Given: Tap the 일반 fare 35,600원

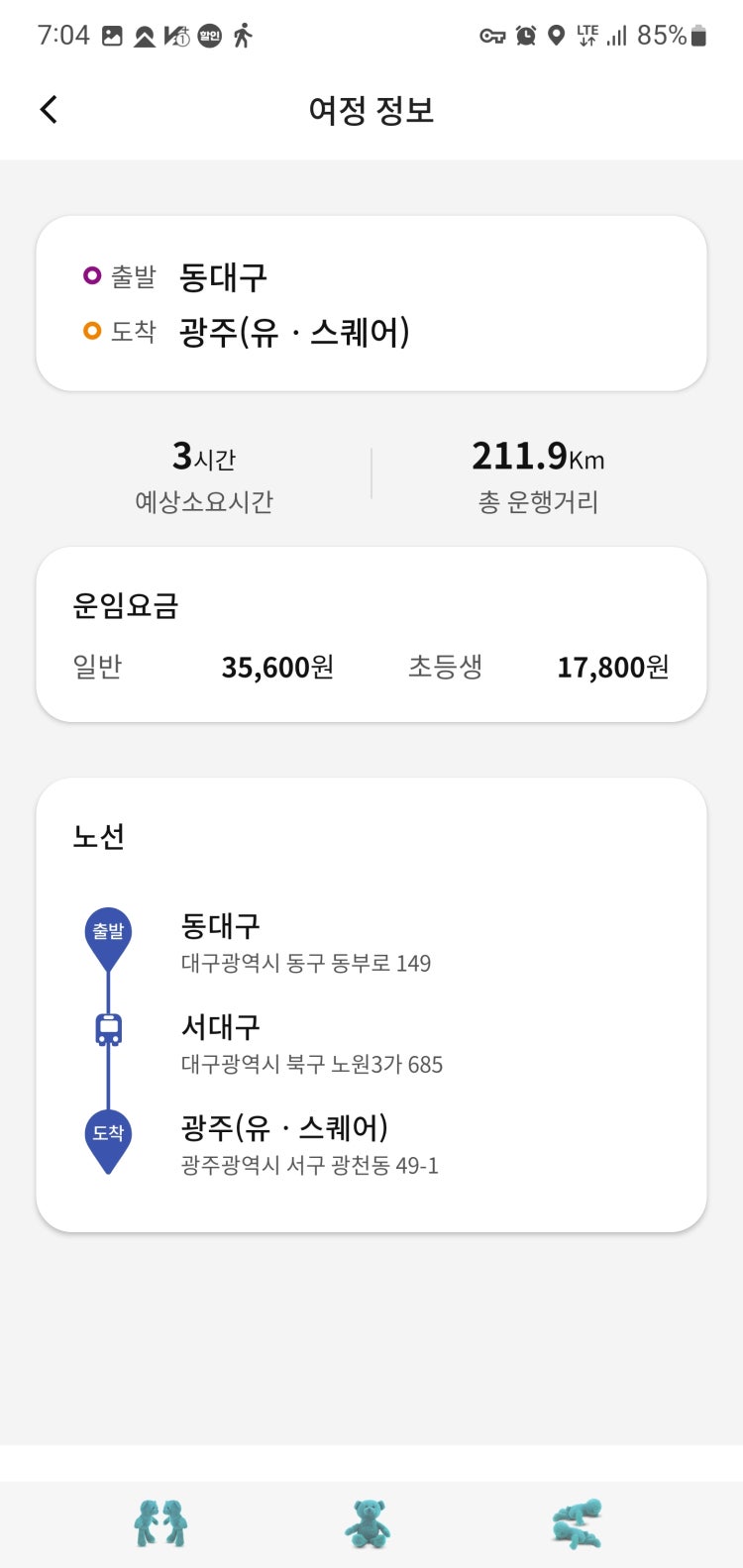Looking at the screenshot, I should (x=277, y=667).
